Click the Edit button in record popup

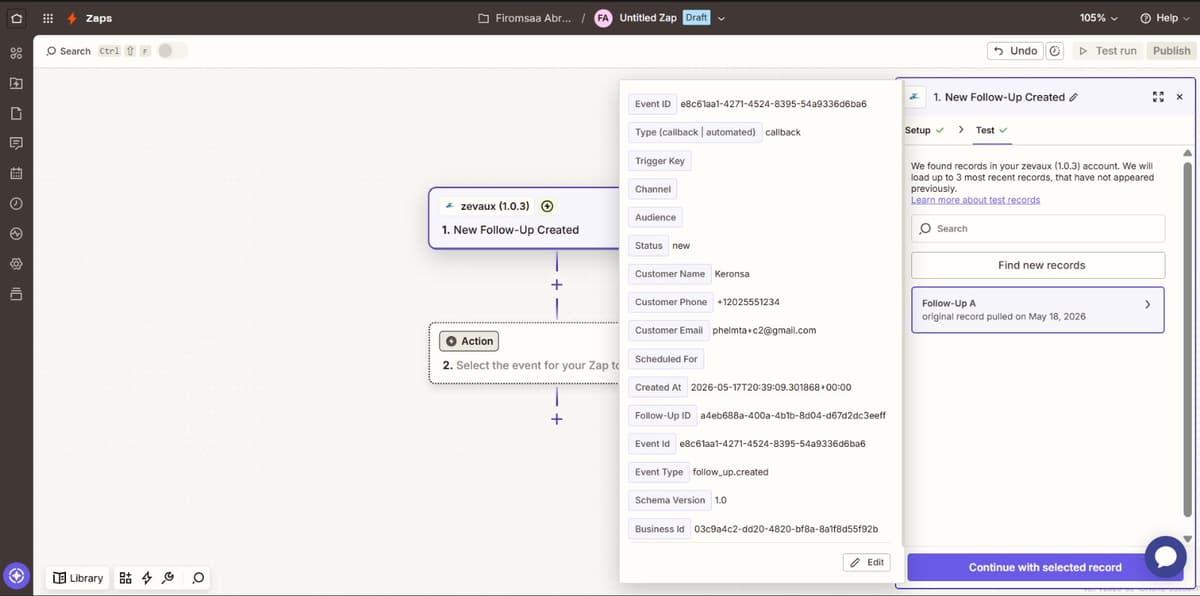coord(866,562)
